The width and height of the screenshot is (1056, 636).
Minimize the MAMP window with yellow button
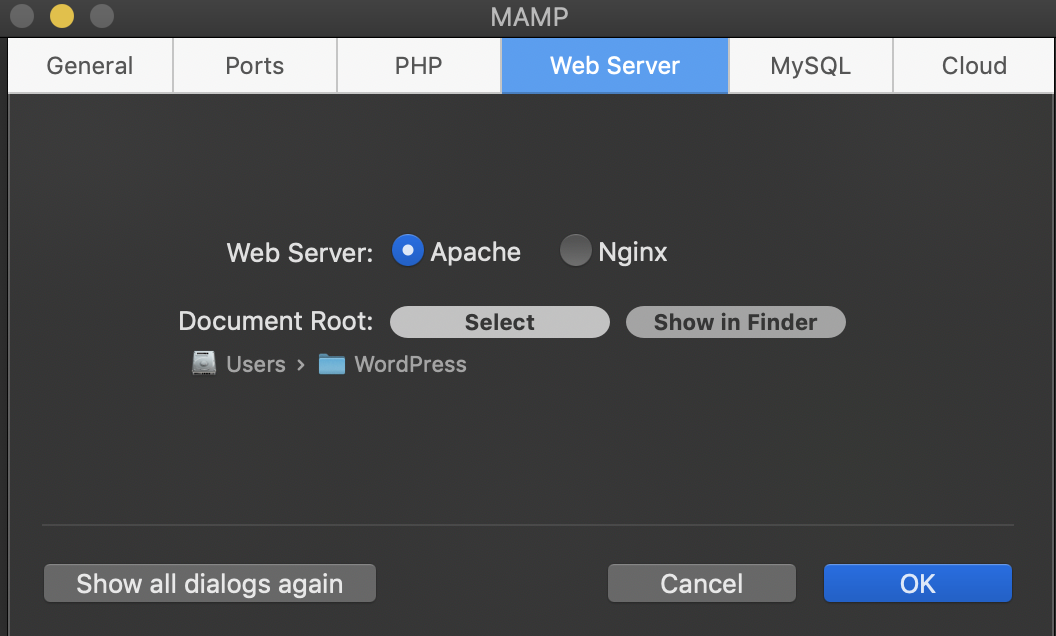62,16
